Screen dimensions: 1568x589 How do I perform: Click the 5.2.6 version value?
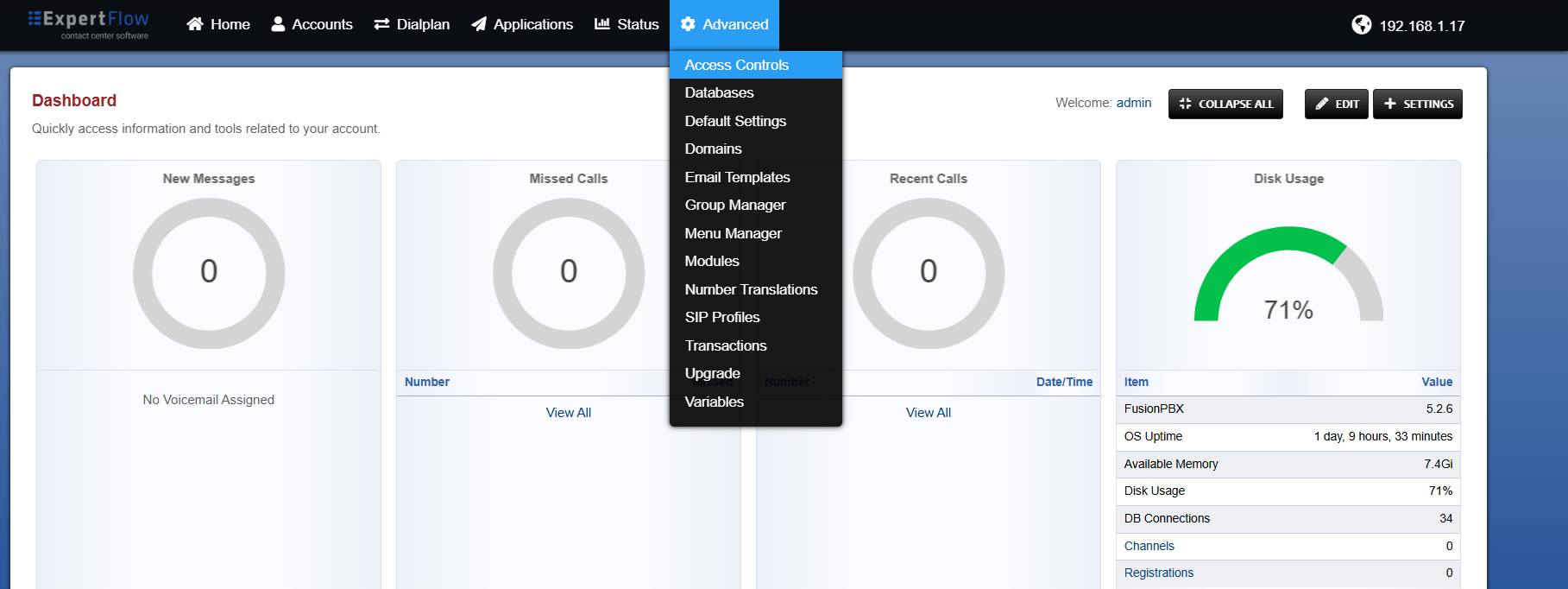pos(1439,408)
